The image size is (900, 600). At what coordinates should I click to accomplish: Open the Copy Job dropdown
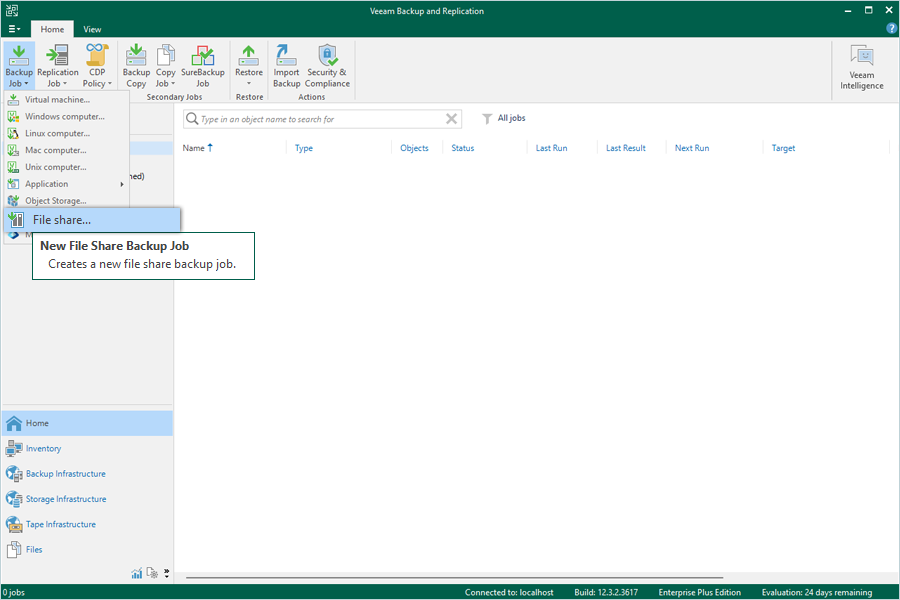tap(165, 65)
